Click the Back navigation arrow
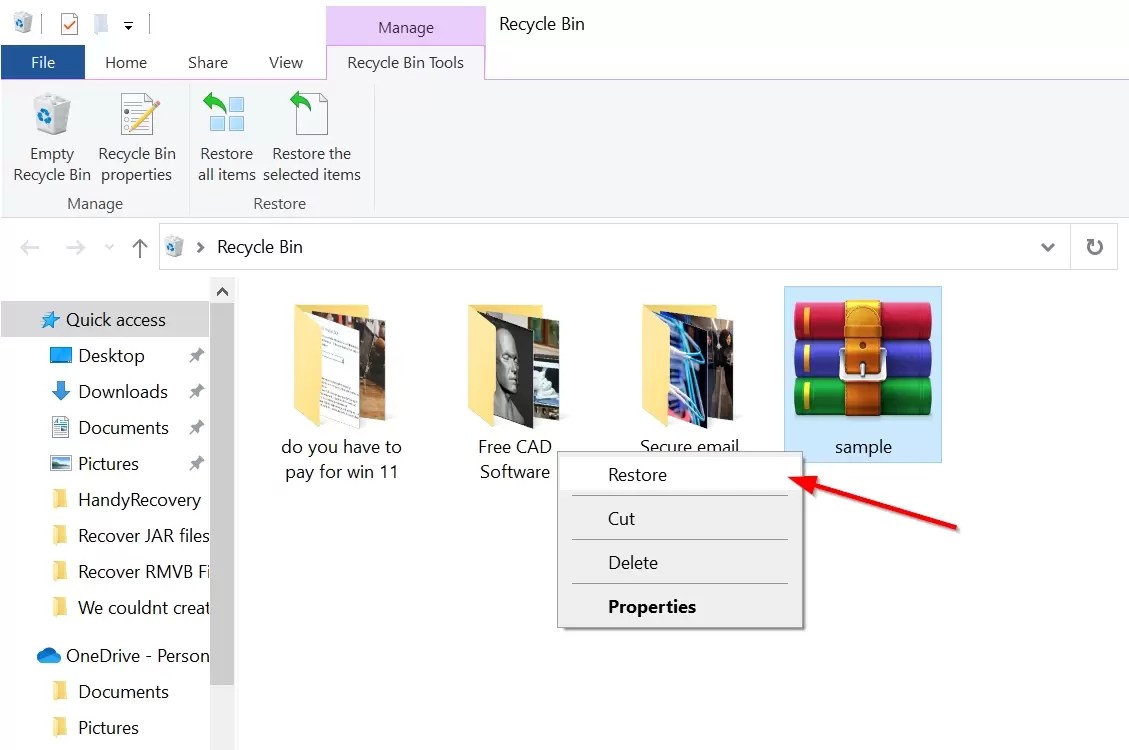This screenshot has width=1129, height=750. pyautogui.click(x=30, y=248)
